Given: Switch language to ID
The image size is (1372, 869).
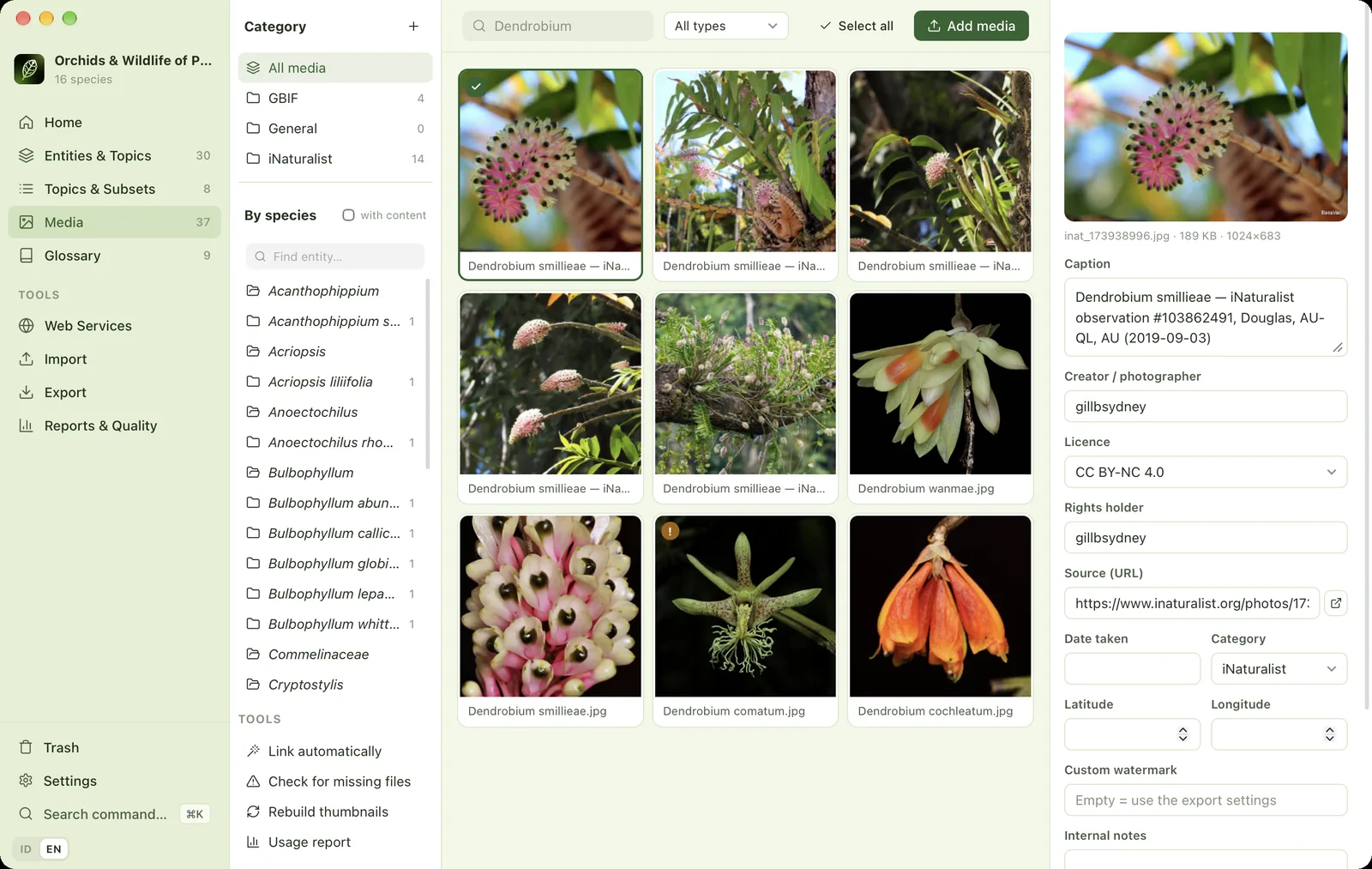Looking at the screenshot, I should tap(26, 849).
